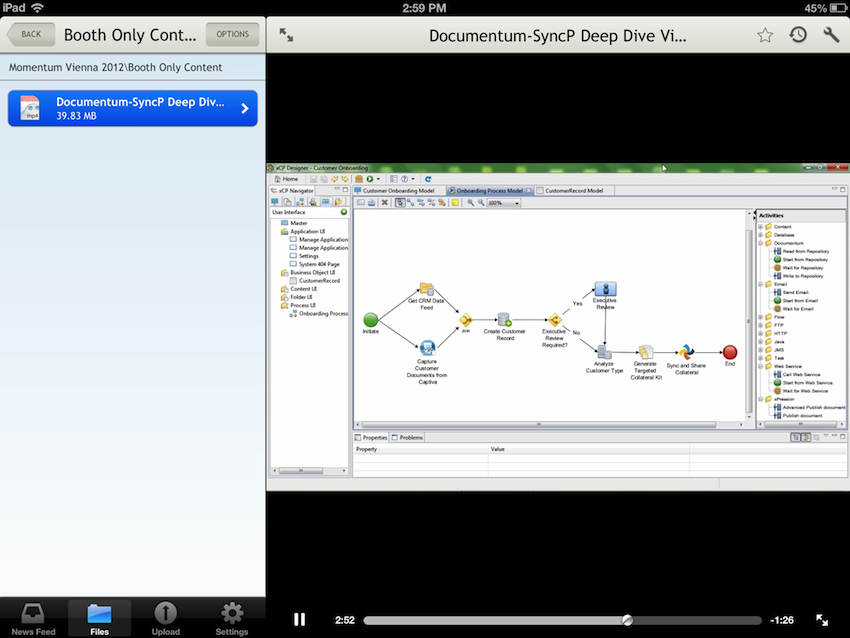Image resolution: width=850 pixels, height=638 pixels.
Task: Click the delete X icon in editor toolbar
Action: [x=384, y=203]
